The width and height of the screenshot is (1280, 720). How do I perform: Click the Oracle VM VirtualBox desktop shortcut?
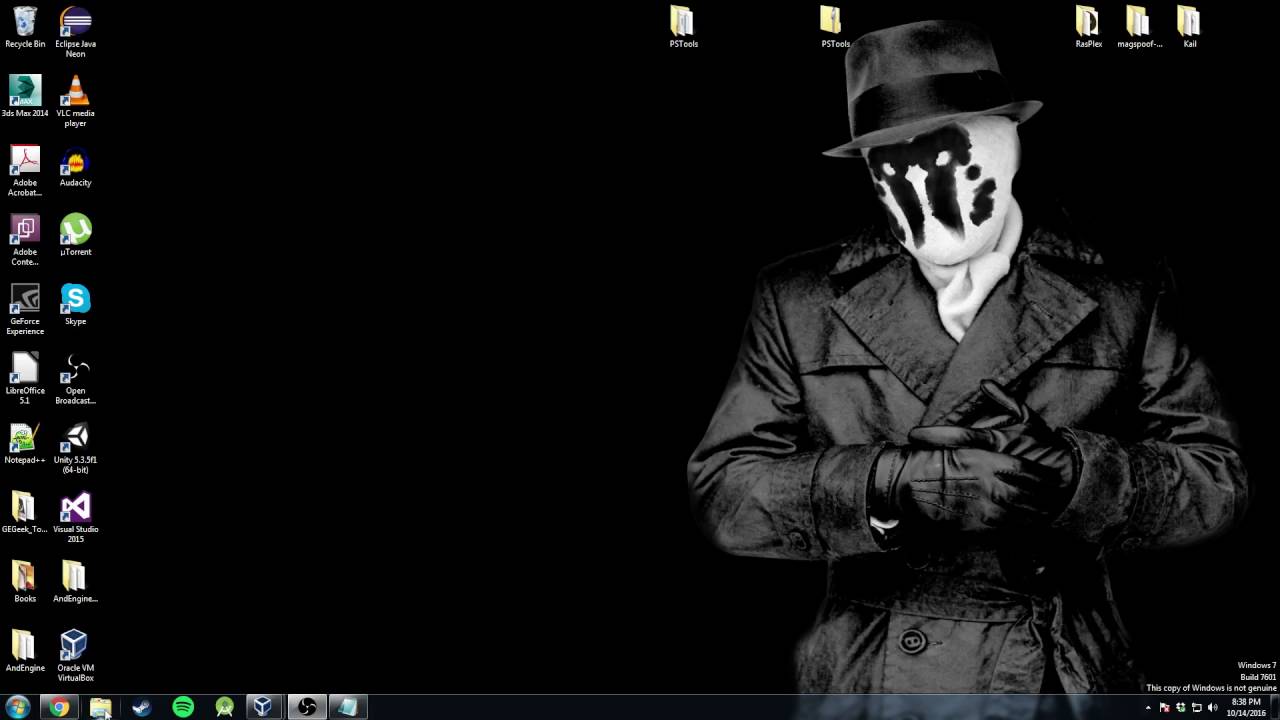tap(75, 655)
